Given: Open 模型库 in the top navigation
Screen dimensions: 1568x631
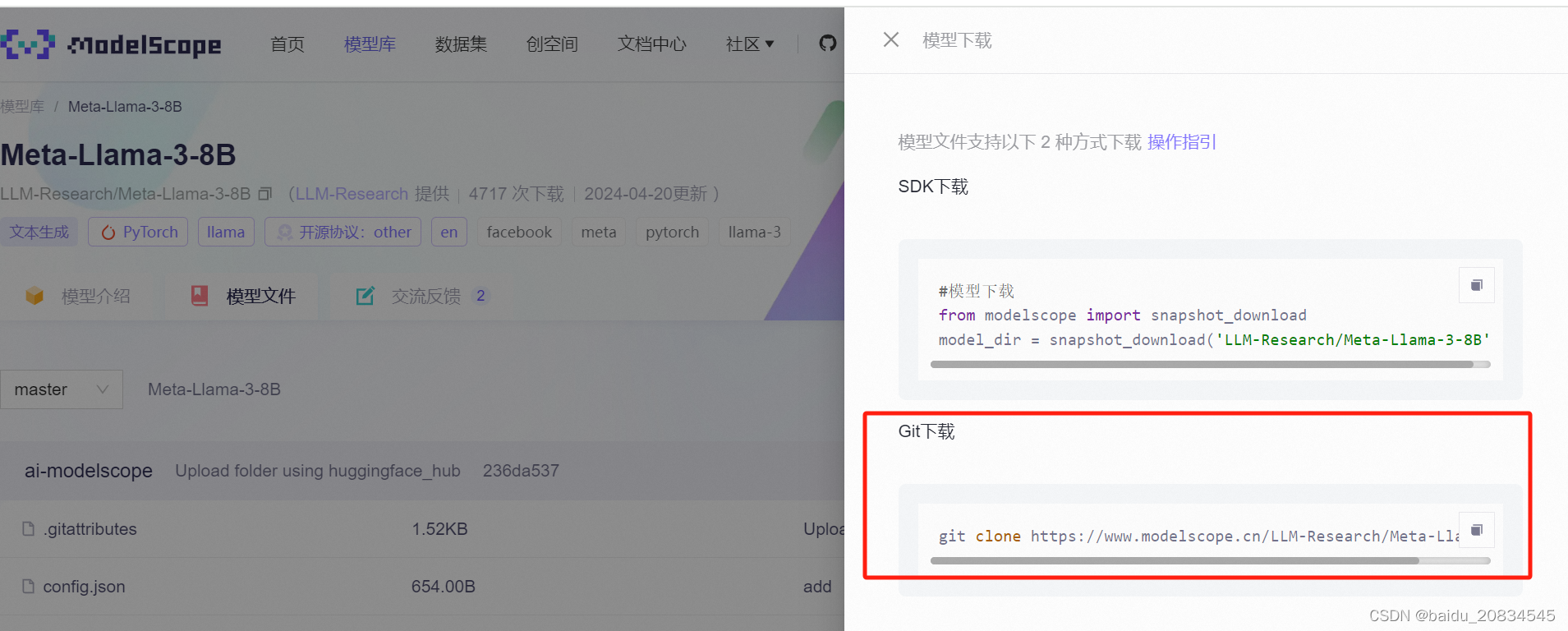Looking at the screenshot, I should (370, 44).
